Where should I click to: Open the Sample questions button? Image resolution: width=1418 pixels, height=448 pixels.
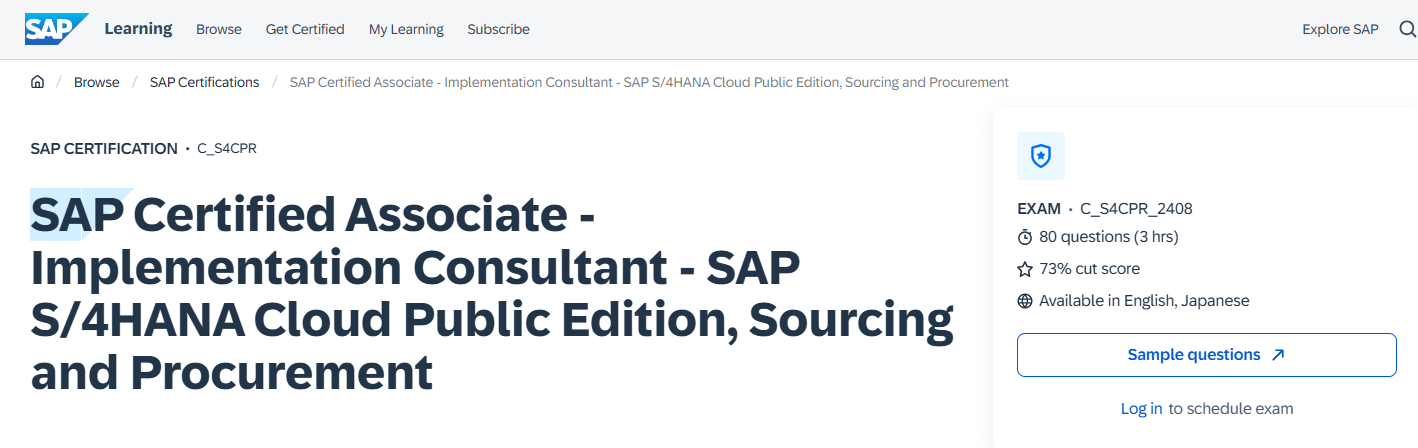[1206, 355]
